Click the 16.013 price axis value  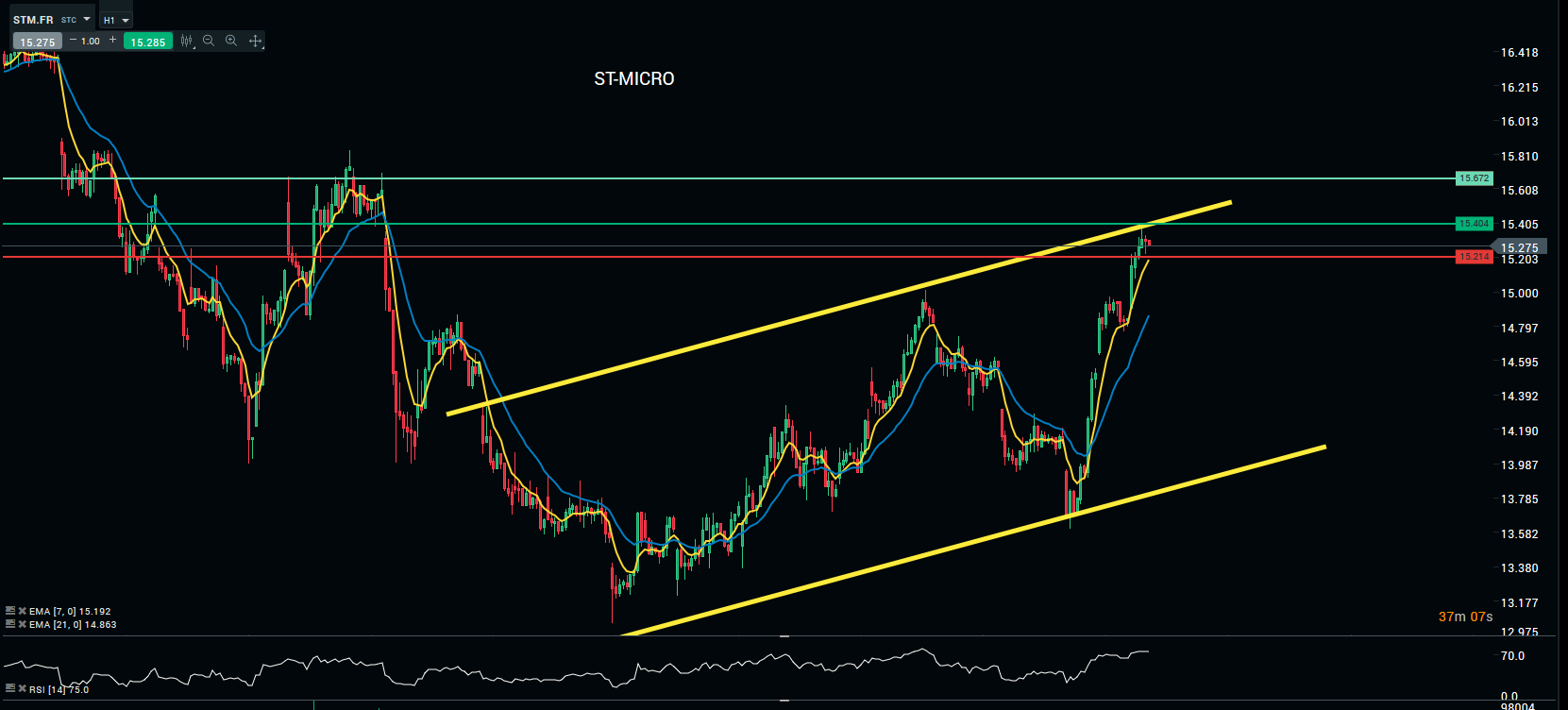tap(1520, 122)
